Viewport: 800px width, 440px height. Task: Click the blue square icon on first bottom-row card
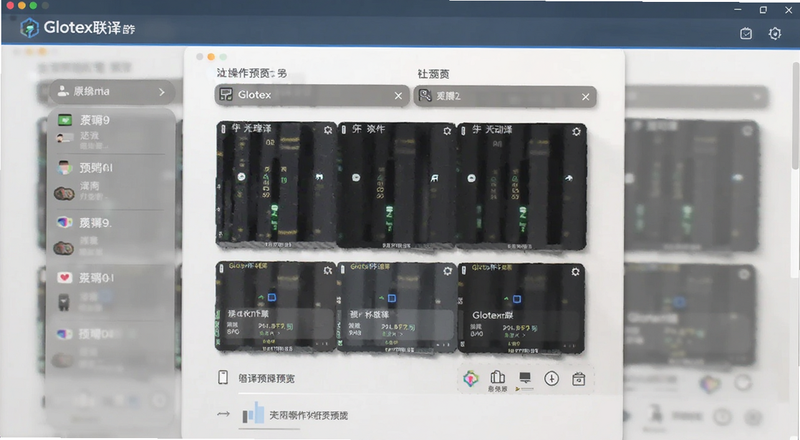pos(272,297)
